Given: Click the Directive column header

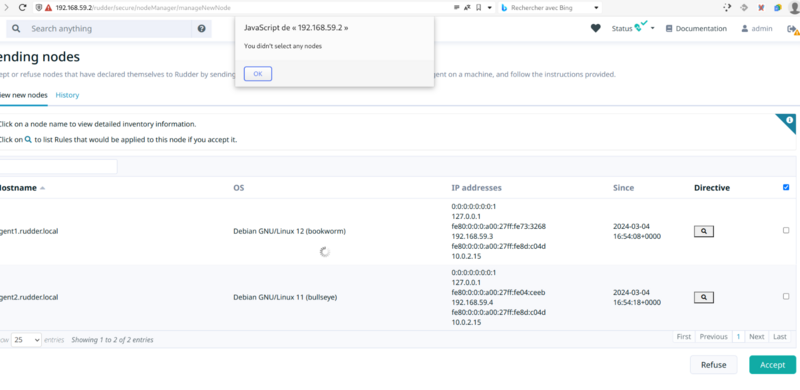Looking at the screenshot, I should click(x=712, y=188).
